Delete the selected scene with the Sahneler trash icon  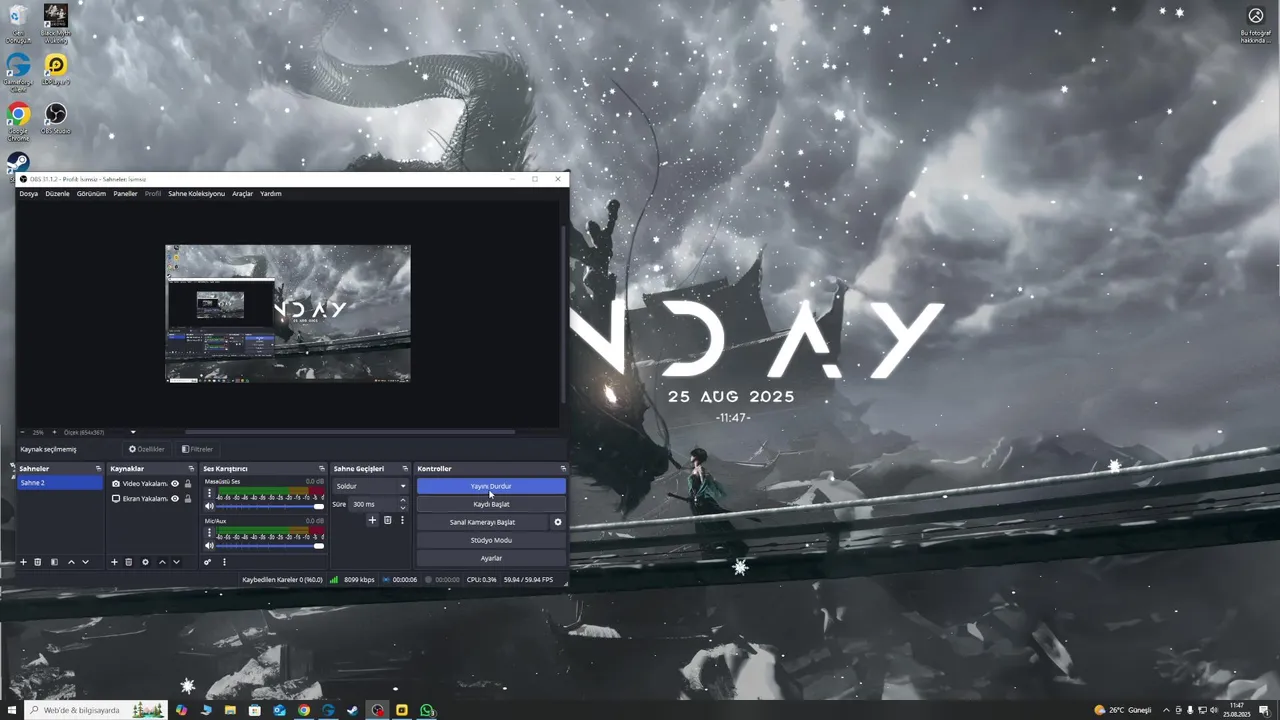pyautogui.click(x=38, y=562)
